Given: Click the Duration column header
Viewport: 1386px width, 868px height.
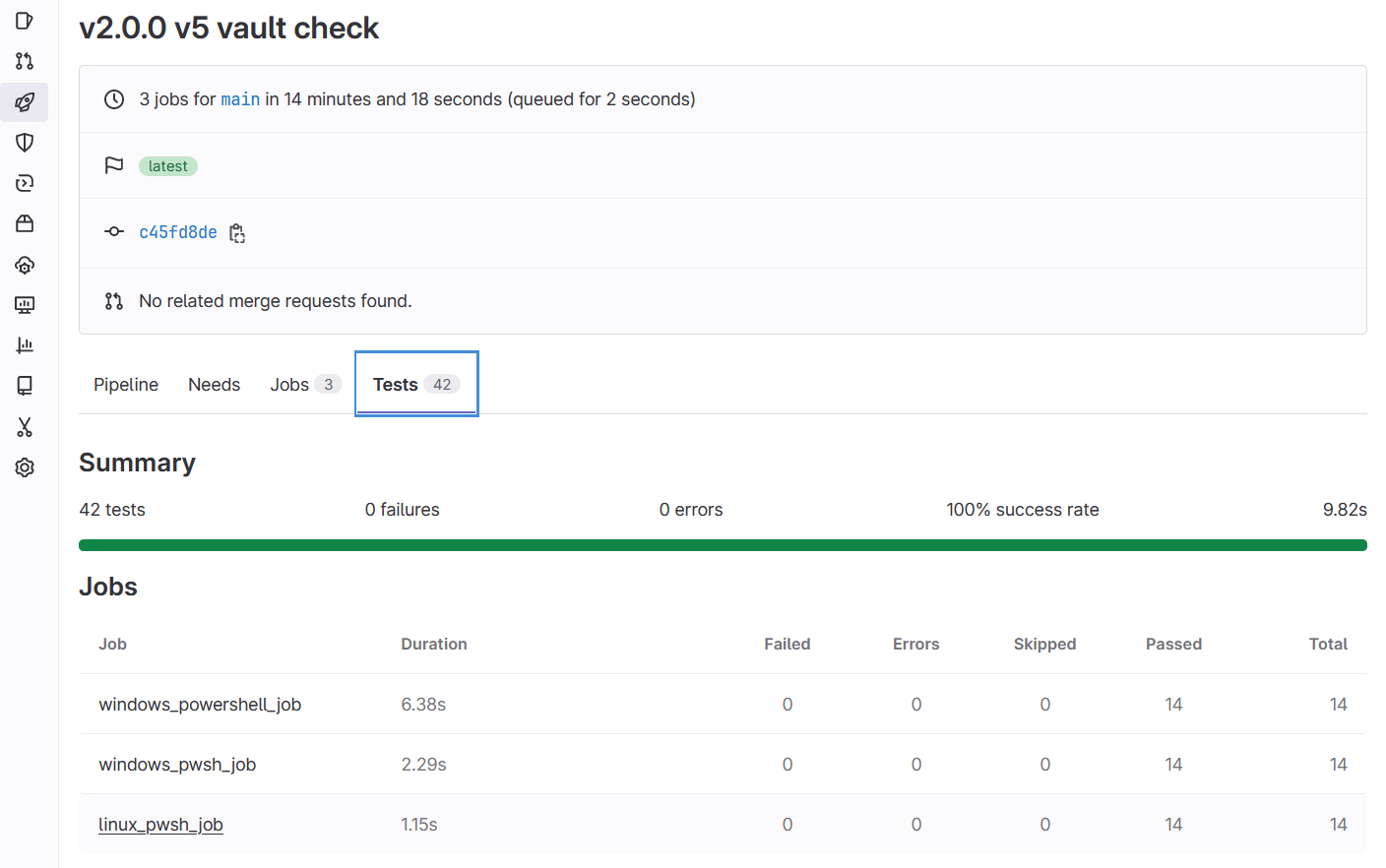Looking at the screenshot, I should 434,645.
